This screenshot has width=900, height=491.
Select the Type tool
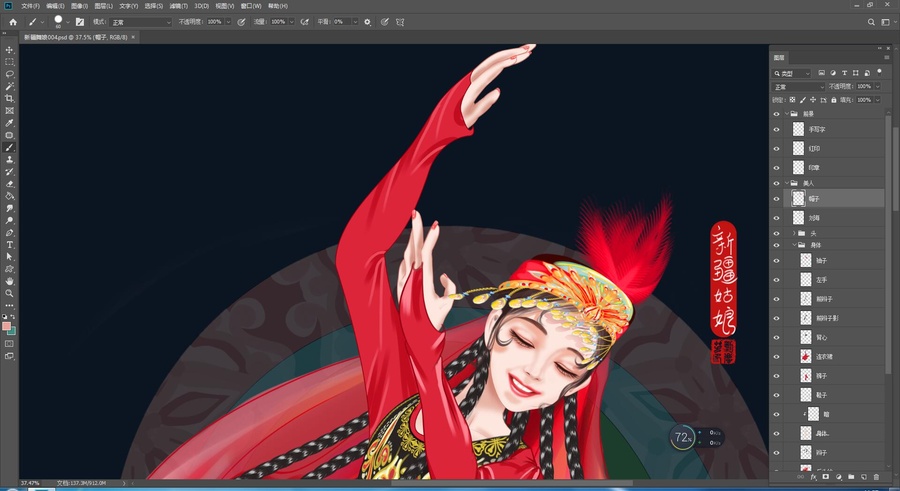(9, 245)
